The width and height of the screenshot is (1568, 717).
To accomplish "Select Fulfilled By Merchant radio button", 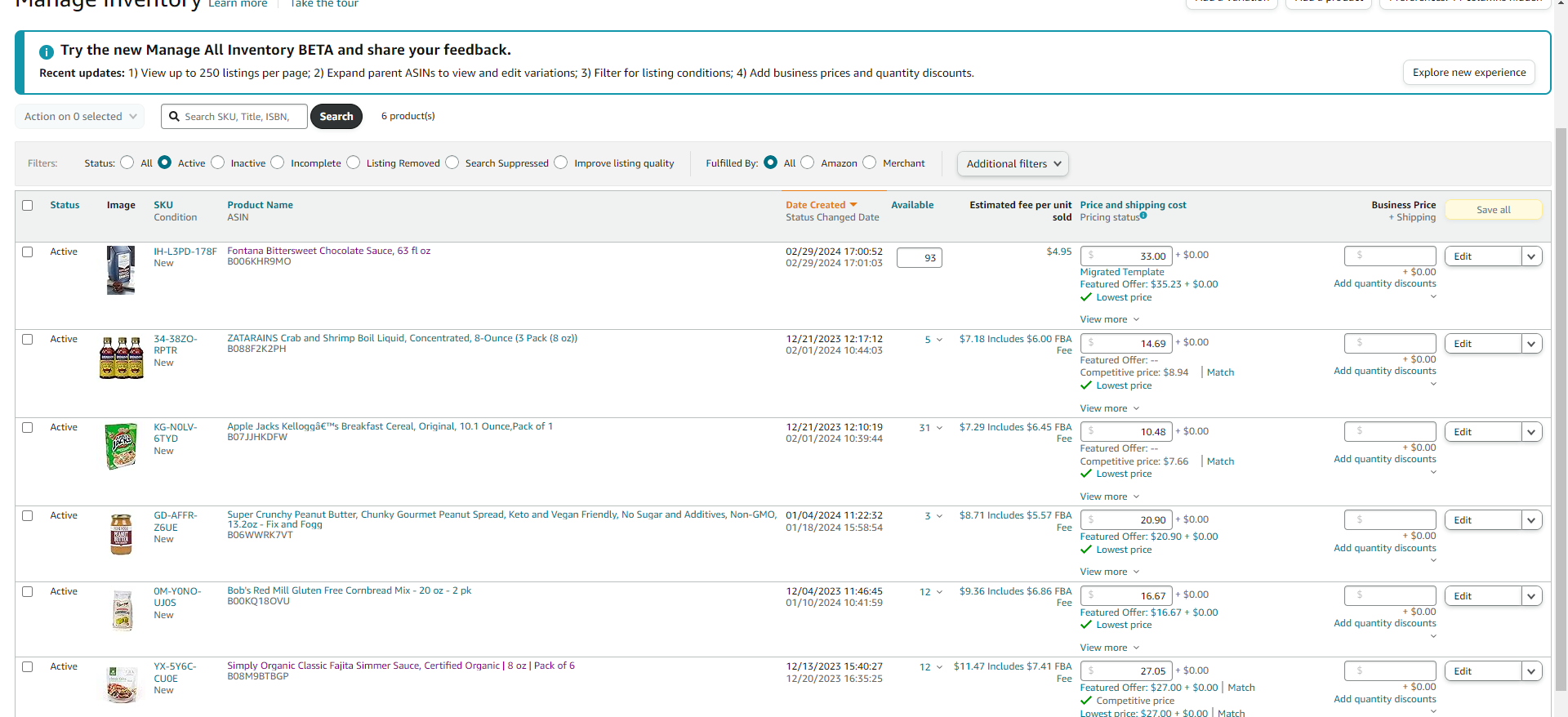I will point(870,163).
